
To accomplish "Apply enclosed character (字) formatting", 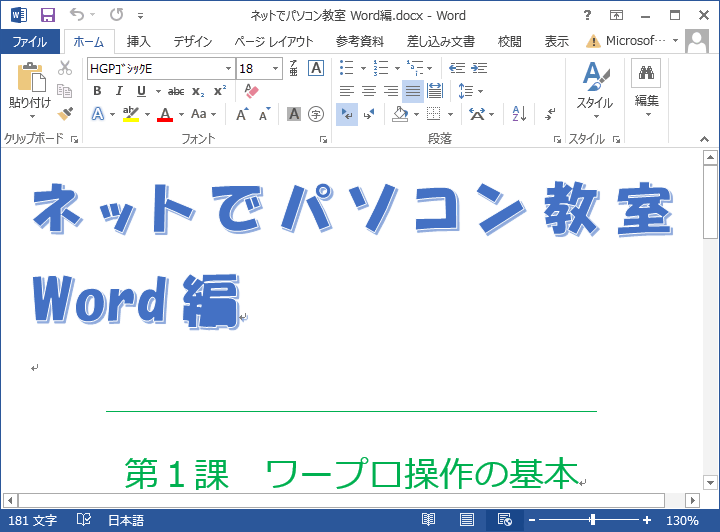I will click(316, 114).
